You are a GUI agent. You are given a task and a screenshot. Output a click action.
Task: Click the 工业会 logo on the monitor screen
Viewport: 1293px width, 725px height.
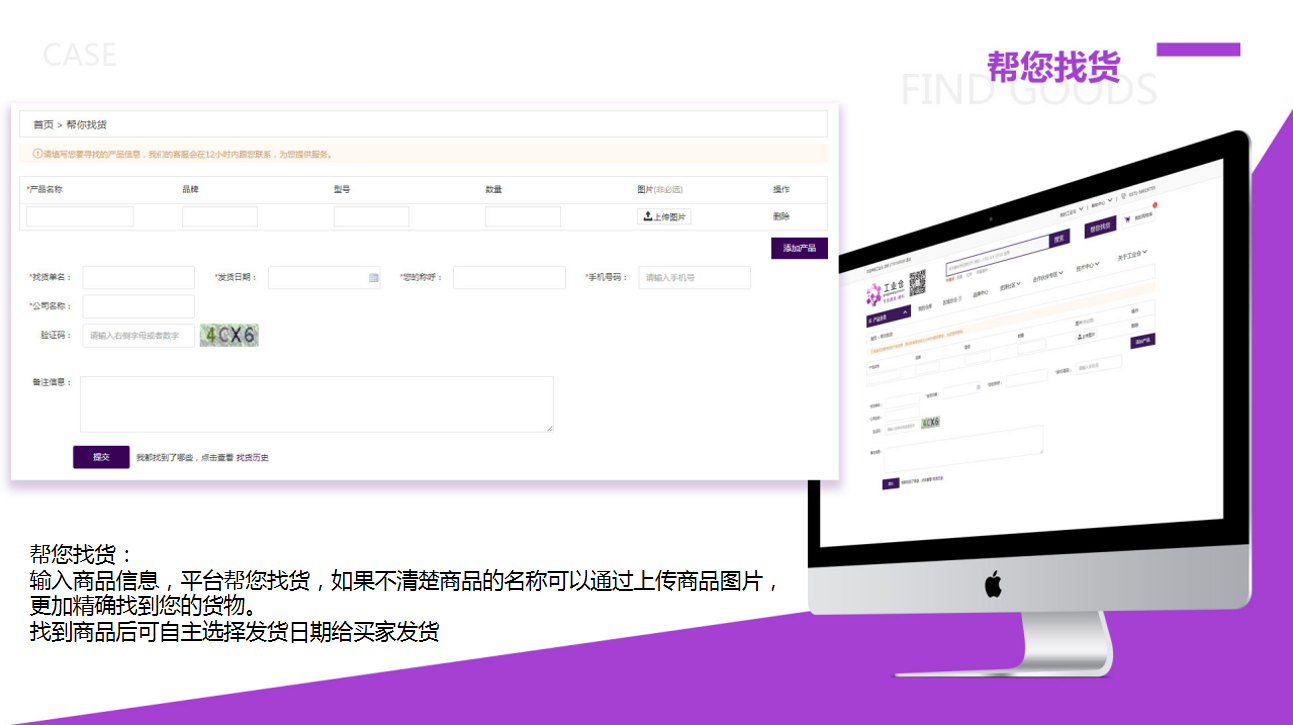pos(885,292)
